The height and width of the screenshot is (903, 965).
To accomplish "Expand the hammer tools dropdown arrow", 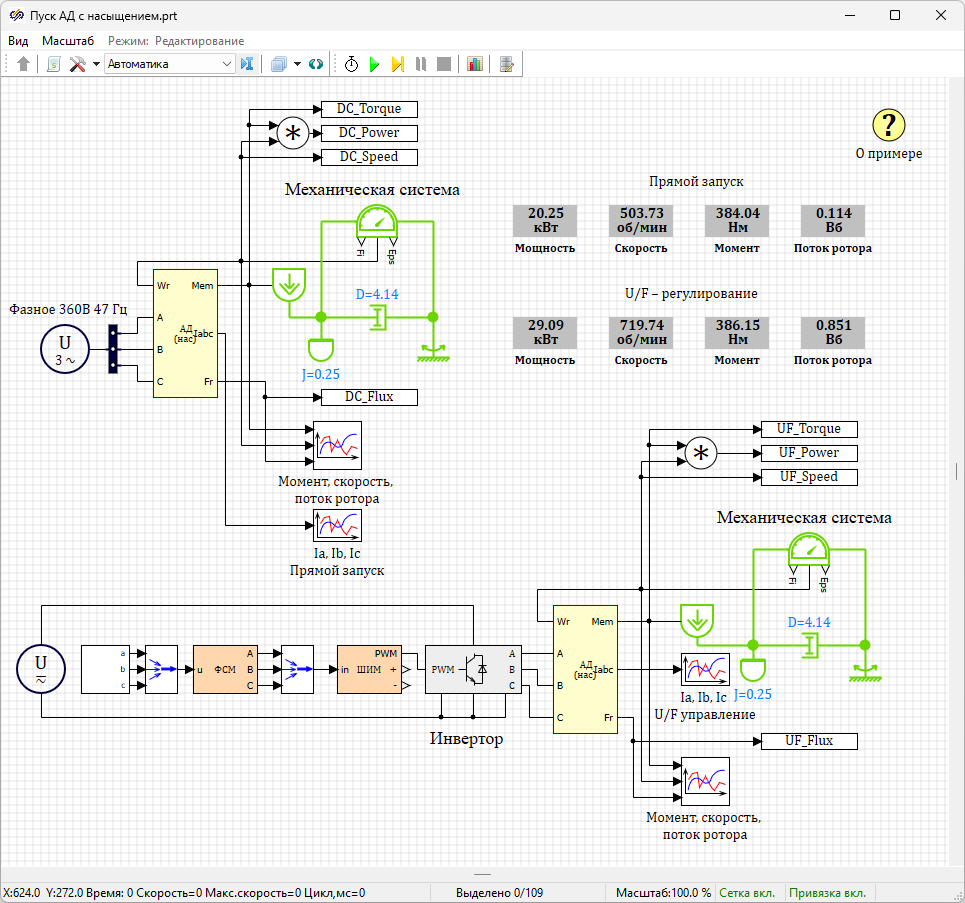I will pos(97,64).
